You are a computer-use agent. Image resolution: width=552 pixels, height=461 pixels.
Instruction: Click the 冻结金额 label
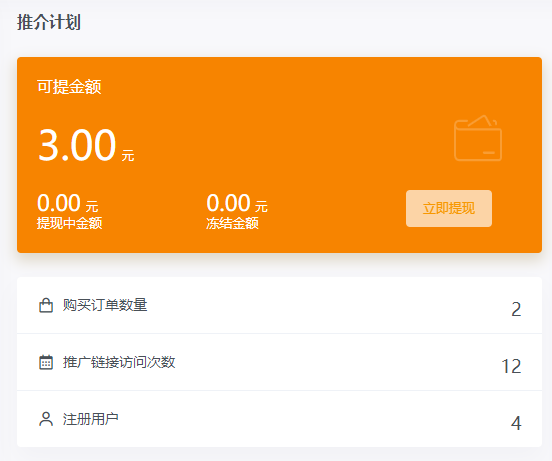[x=232, y=223]
